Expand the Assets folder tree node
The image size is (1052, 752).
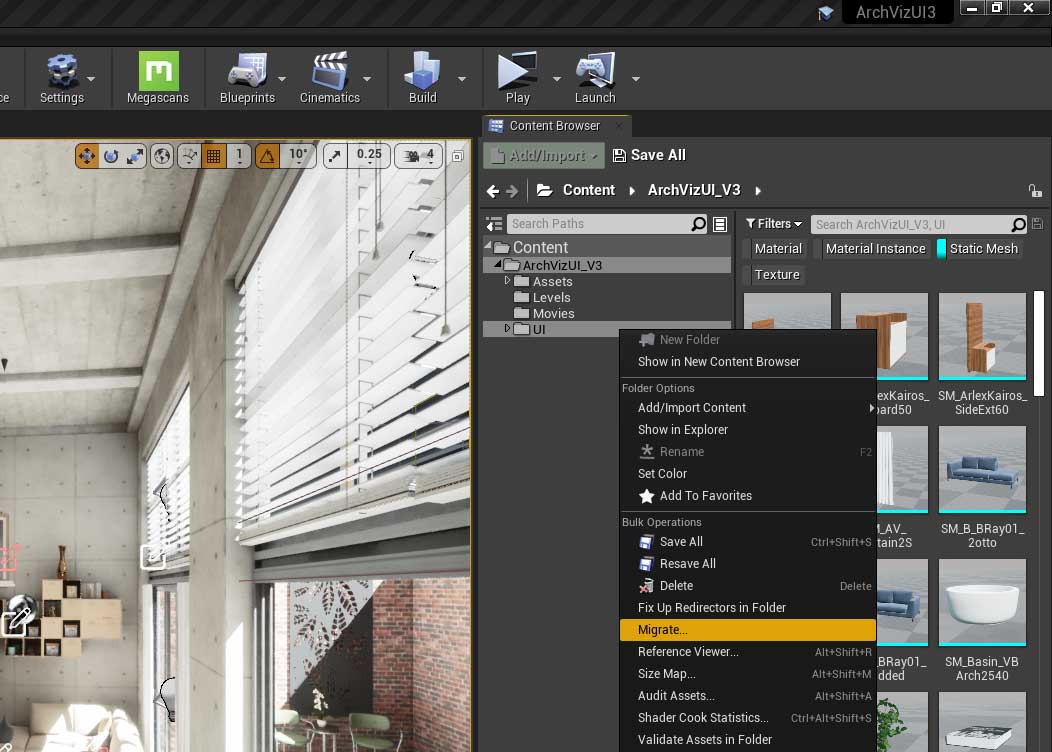(x=508, y=280)
